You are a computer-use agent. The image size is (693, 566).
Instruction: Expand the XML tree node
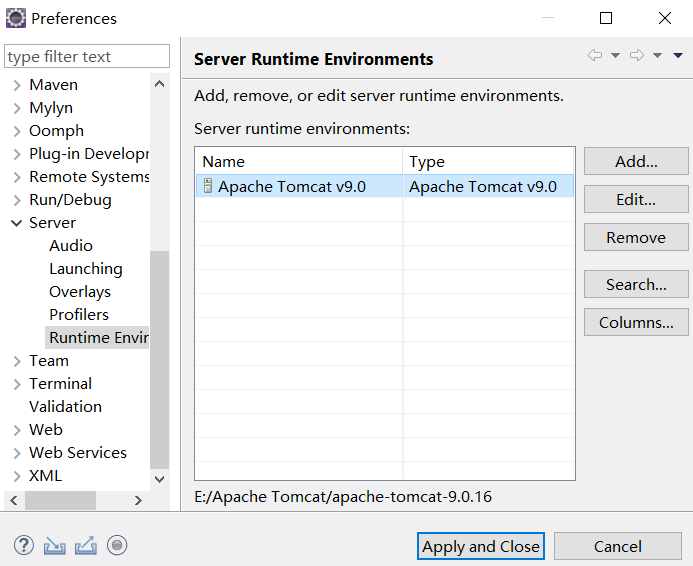17,476
